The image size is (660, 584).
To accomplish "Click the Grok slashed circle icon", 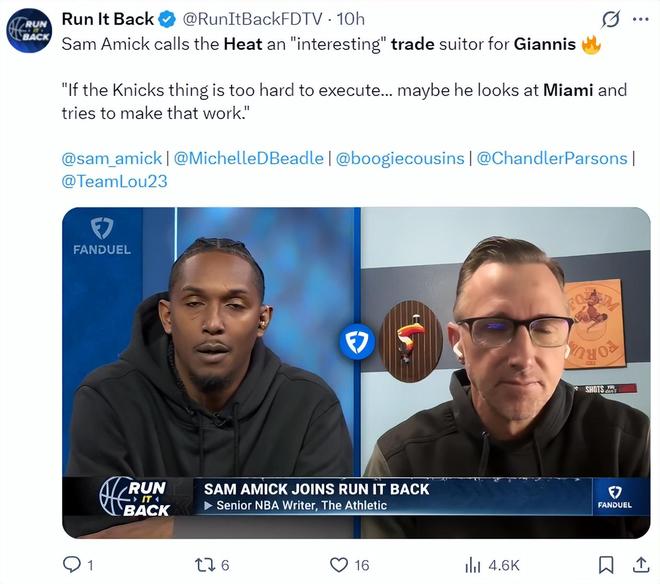I will tap(611, 19).
